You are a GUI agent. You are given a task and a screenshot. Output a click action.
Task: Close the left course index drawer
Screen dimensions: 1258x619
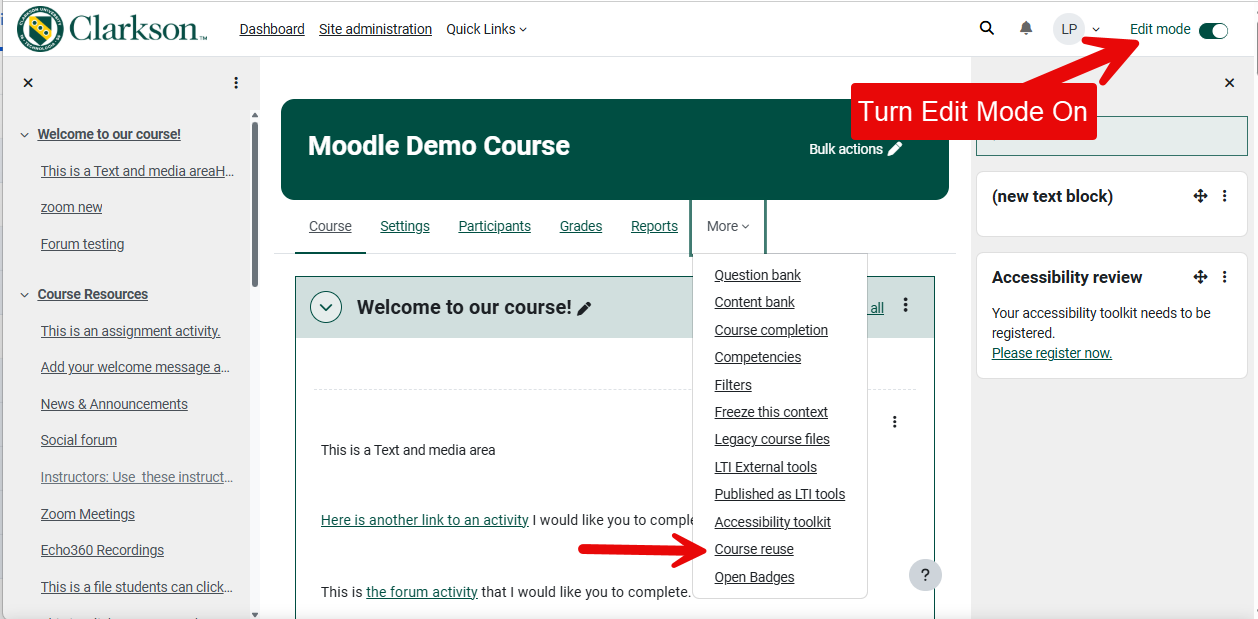(x=28, y=83)
